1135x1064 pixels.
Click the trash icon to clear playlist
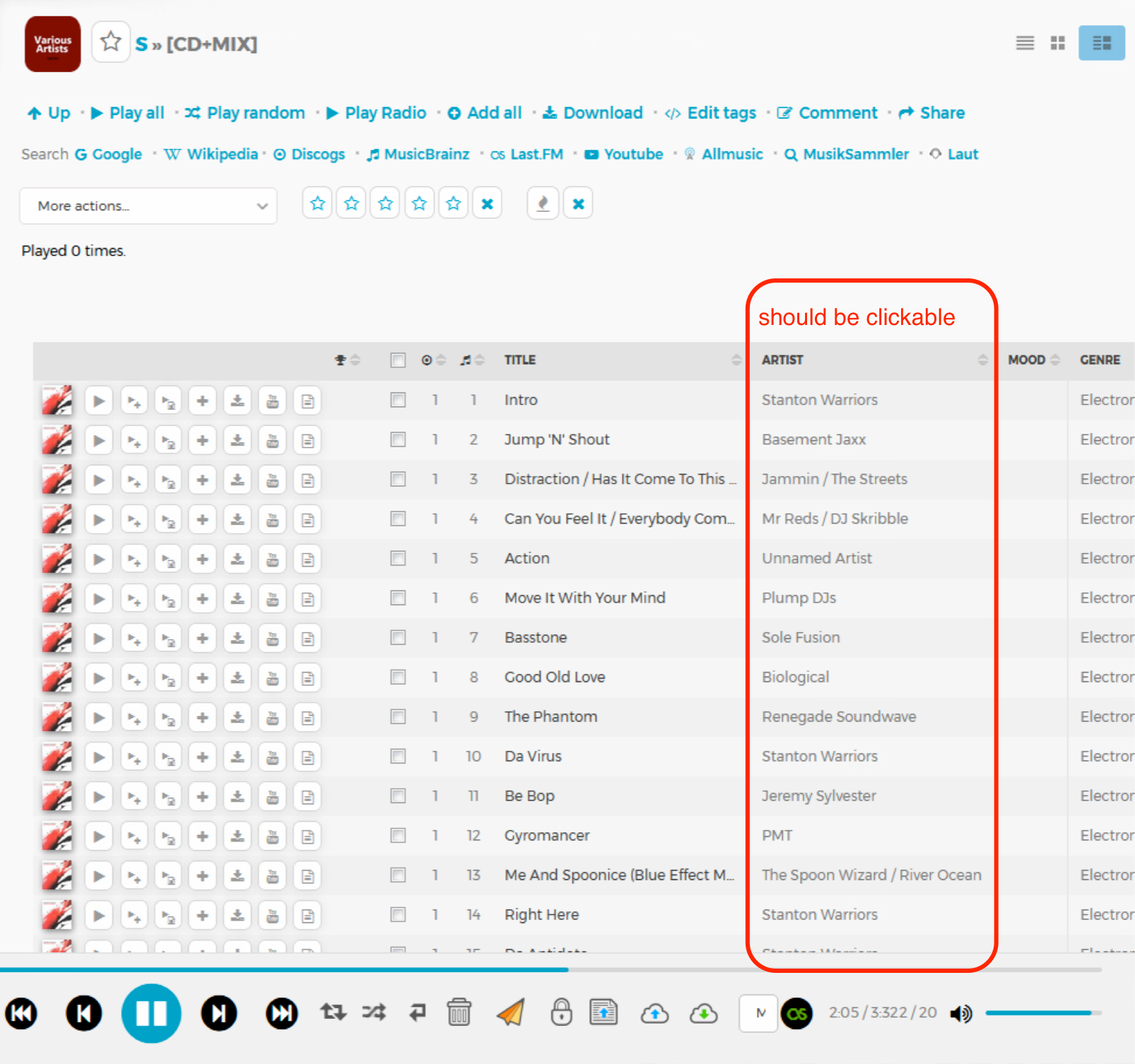coord(459,1012)
